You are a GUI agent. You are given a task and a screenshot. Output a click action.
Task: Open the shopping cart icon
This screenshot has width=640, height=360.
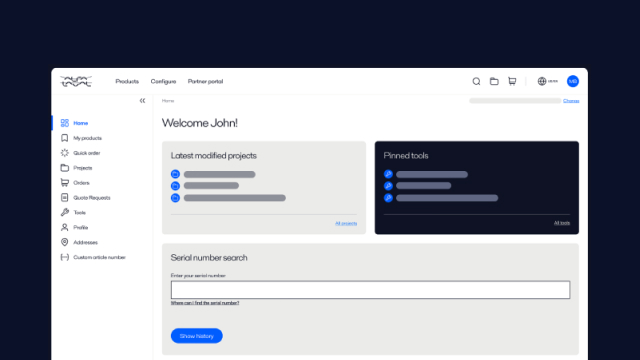click(x=512, y=81)
